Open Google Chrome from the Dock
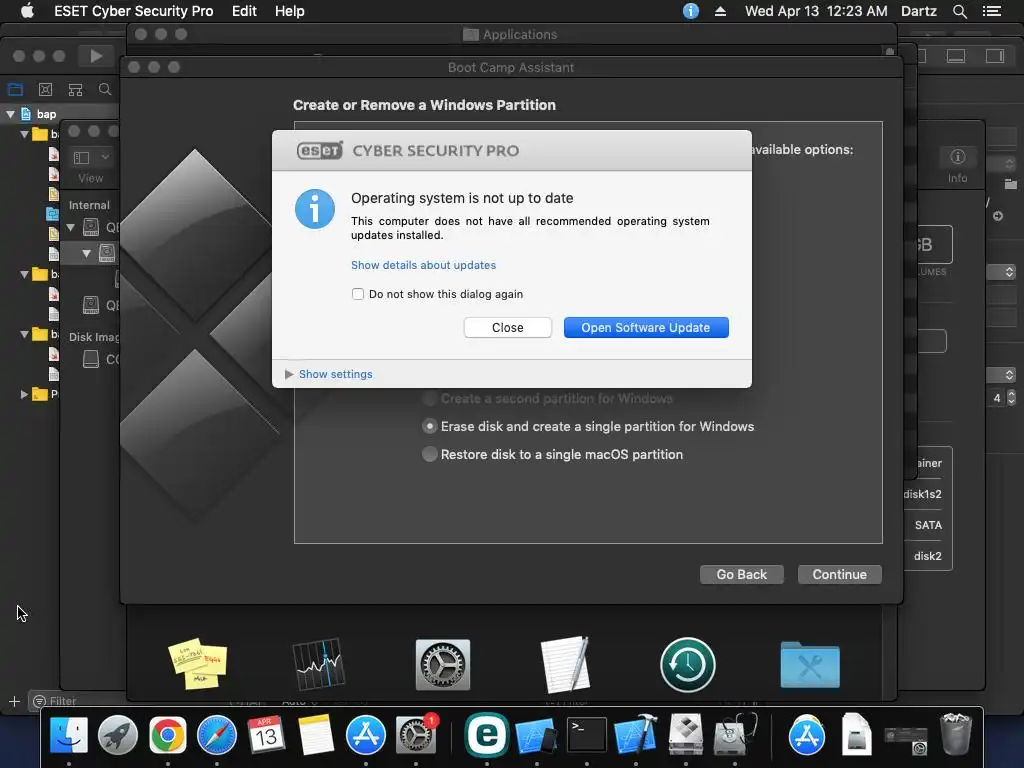Viewport: 1024px width, 768px height. [168, 735]
